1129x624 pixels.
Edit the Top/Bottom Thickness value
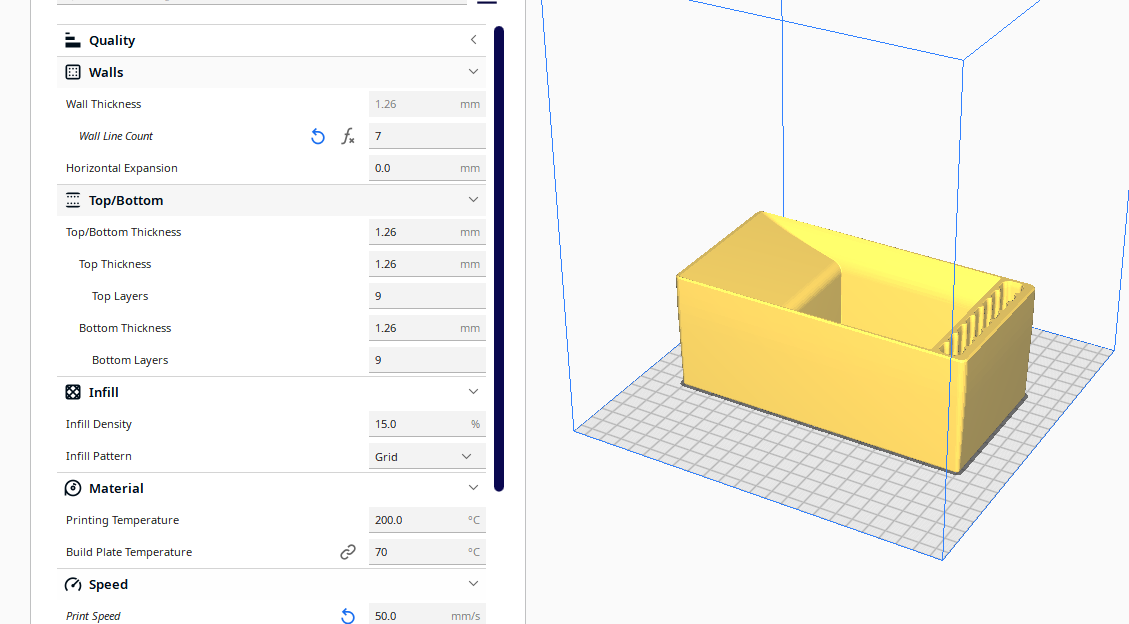point(427,232)
